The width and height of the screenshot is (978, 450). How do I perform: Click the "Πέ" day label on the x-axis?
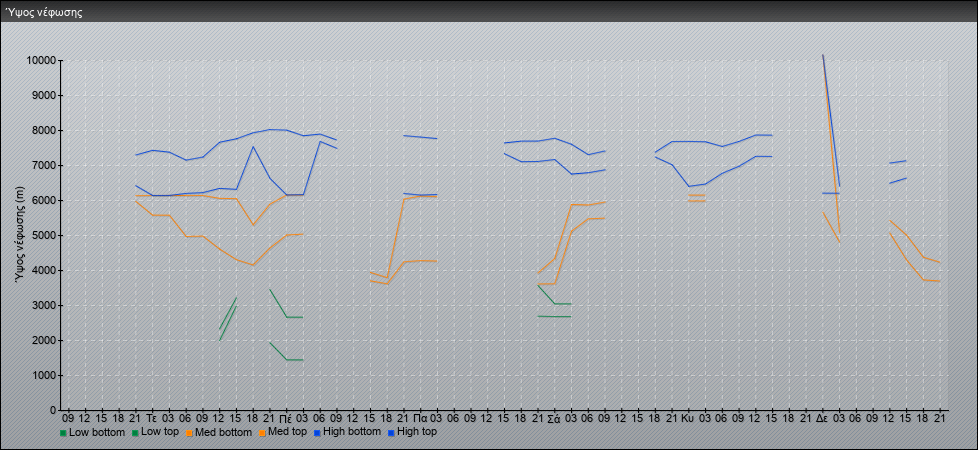click(x=286, y=418)
